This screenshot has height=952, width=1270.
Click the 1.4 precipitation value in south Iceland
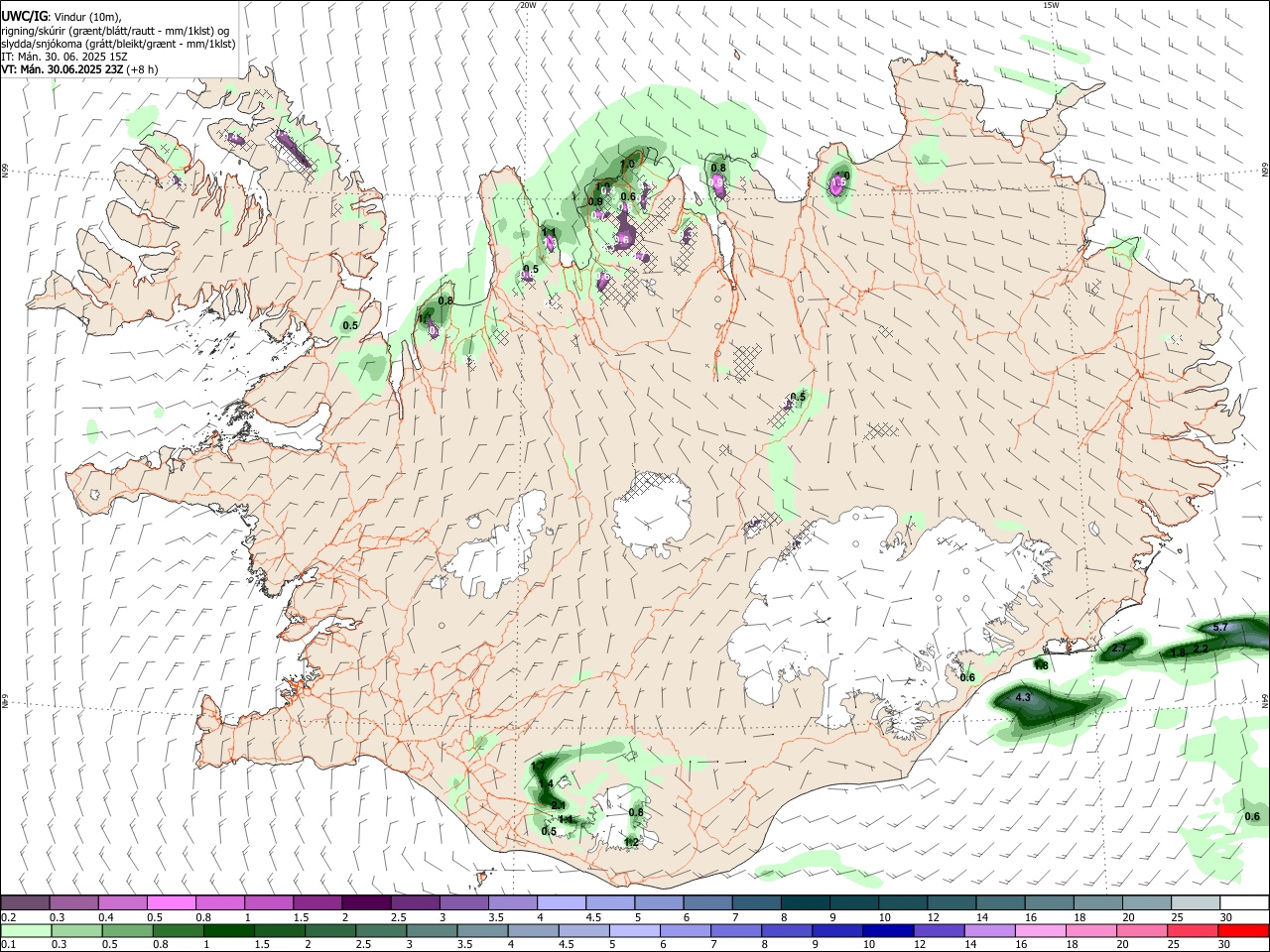click(x=546, y=784)
